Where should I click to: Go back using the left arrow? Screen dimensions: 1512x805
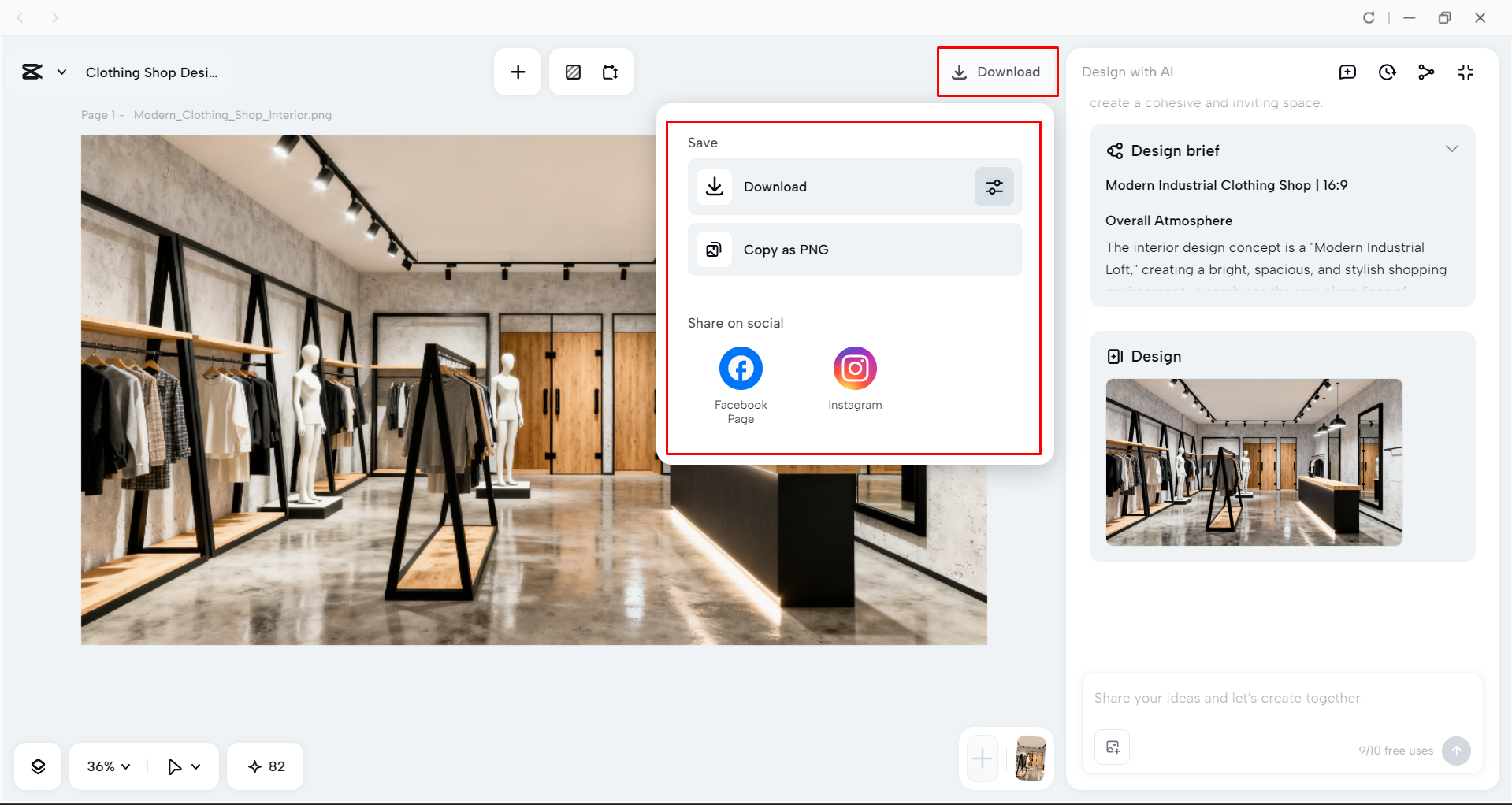pos(20,17)
